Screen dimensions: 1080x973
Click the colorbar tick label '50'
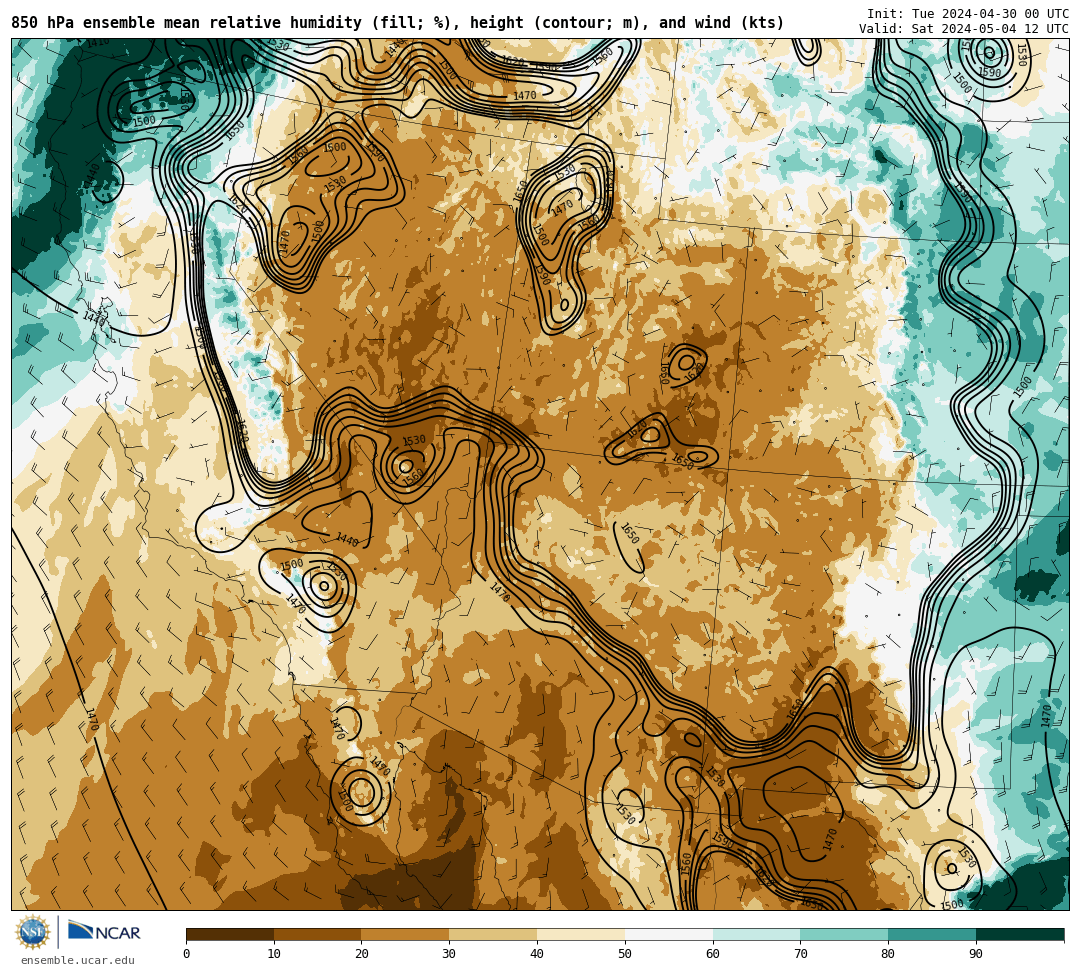click(x=625, y=954)
